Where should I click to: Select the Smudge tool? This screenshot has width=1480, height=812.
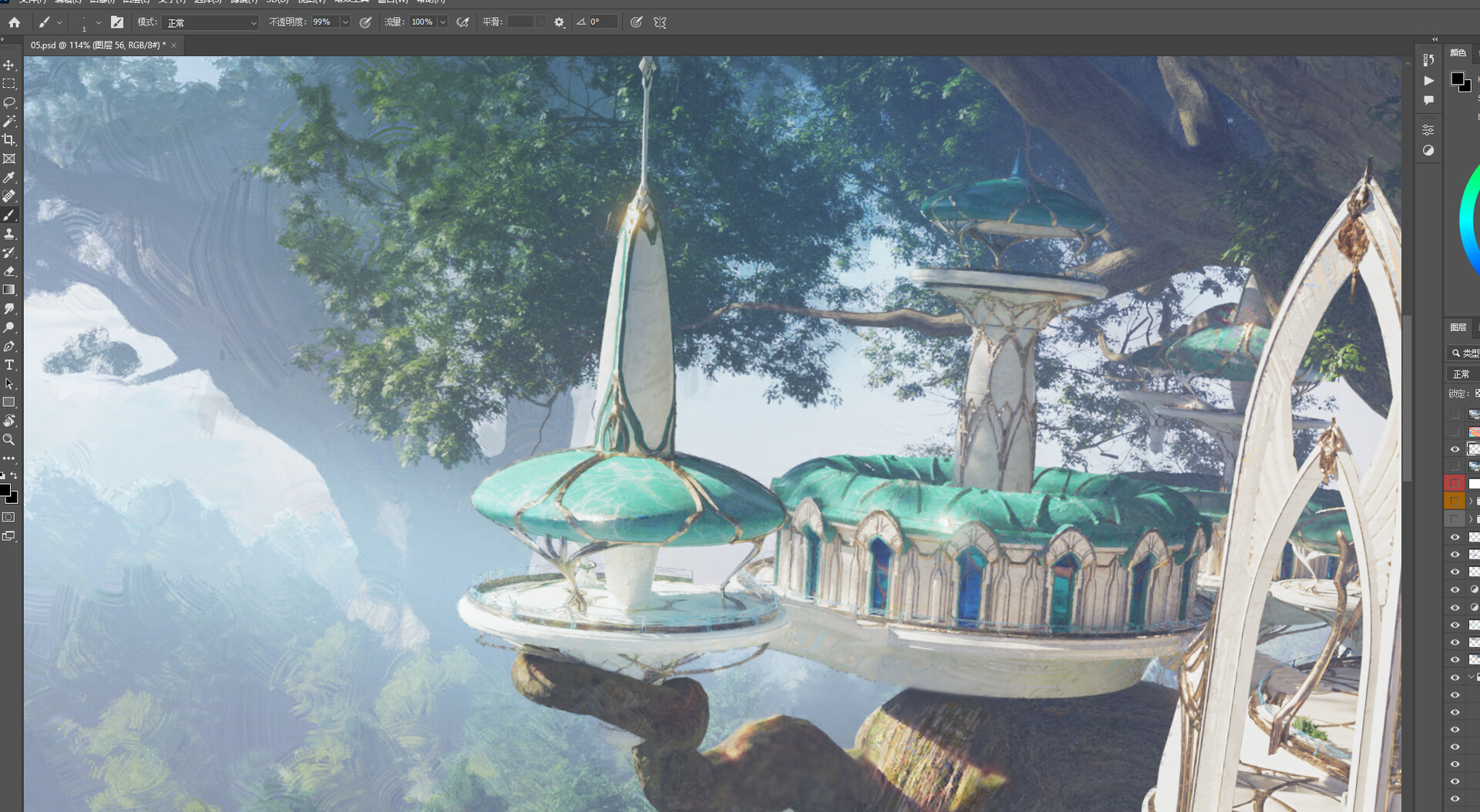(9, 309)
